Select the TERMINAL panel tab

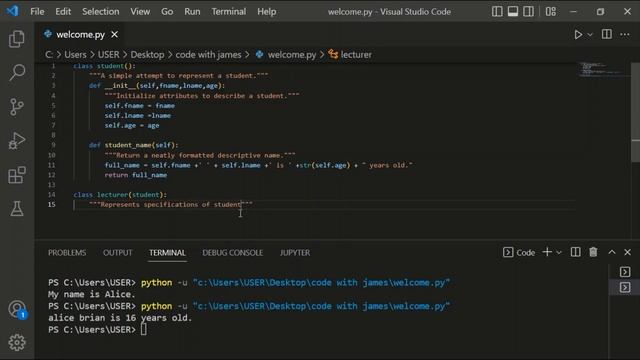pyautogui.click(x=167, y=253)
